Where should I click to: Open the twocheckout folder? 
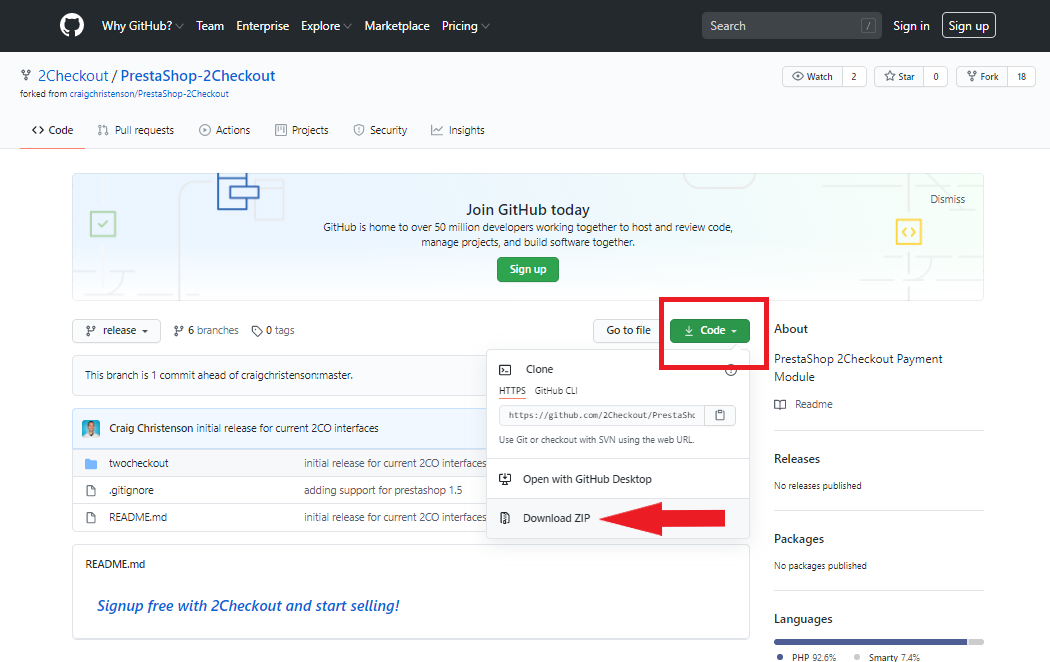[139, 463]
